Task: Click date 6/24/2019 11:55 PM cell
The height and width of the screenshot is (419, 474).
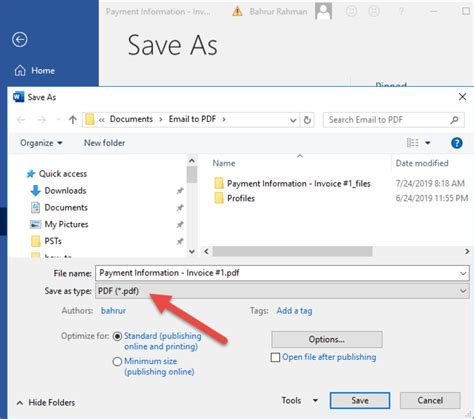Action: point(432,198)
